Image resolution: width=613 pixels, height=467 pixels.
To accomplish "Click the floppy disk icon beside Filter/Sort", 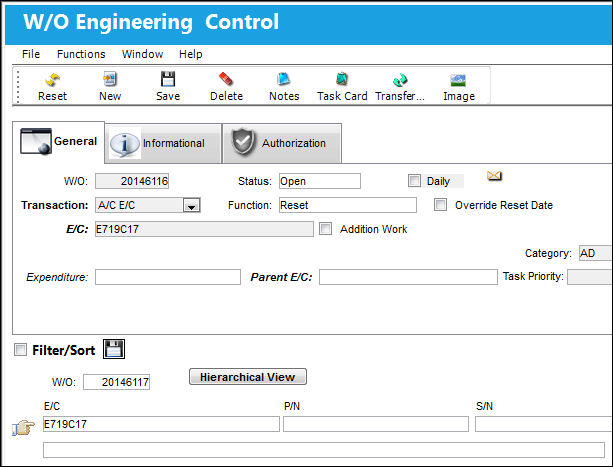I will pyautogui.click(x=114, y=349).
